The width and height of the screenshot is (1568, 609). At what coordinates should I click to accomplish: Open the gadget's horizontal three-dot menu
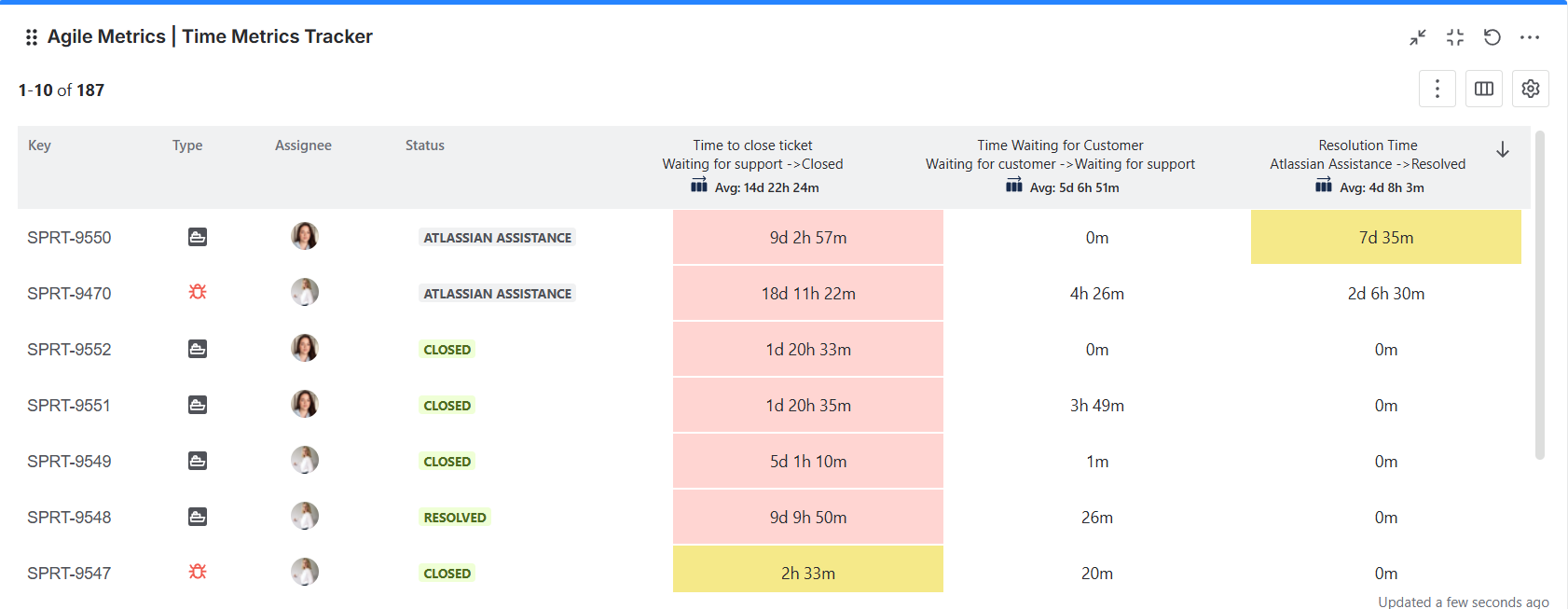pos(1530,37)
